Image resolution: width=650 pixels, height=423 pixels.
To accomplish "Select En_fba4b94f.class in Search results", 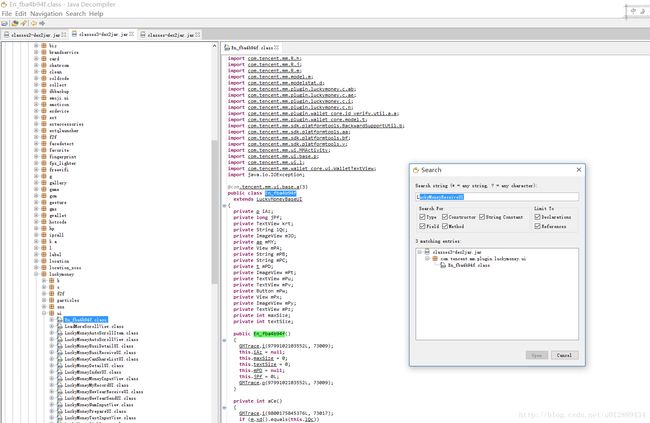I will [x=468, y=265].
